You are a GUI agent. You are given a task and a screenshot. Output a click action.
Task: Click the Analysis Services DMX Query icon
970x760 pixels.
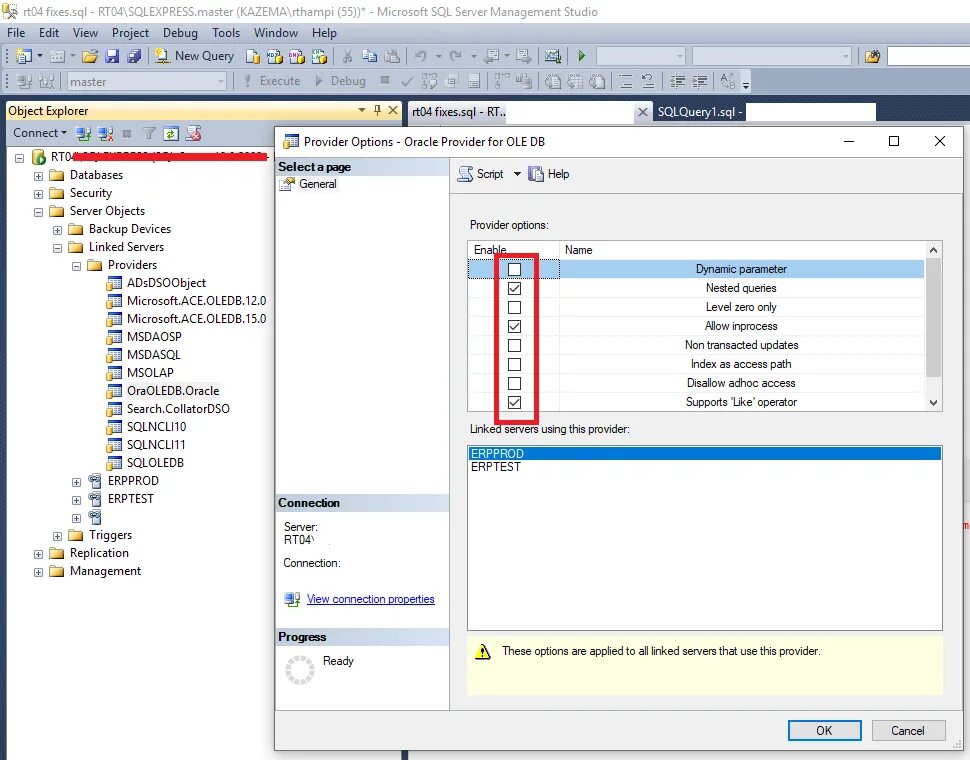[297, 56]
